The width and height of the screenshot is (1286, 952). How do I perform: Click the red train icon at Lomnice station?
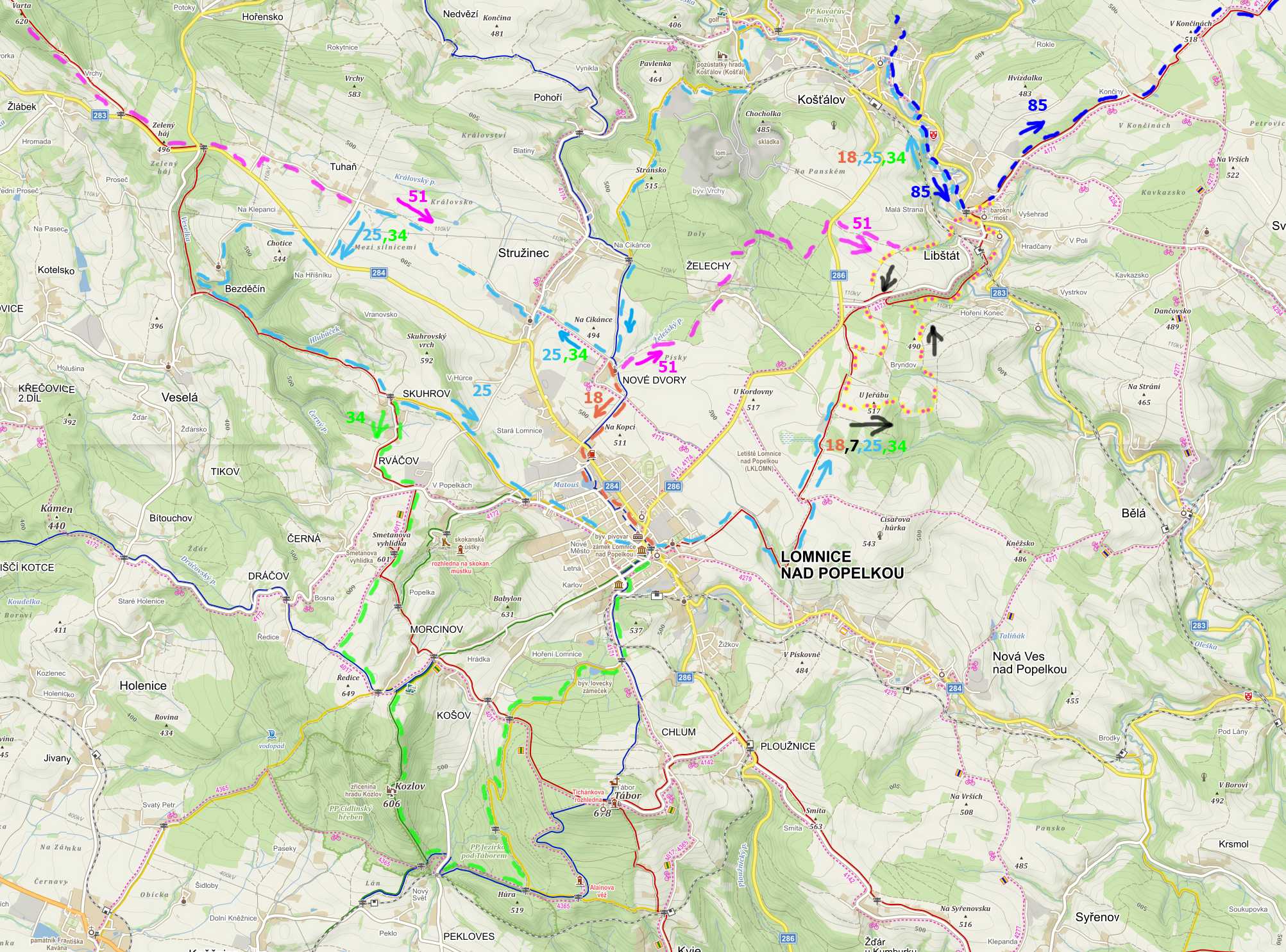tap(590, 453)
